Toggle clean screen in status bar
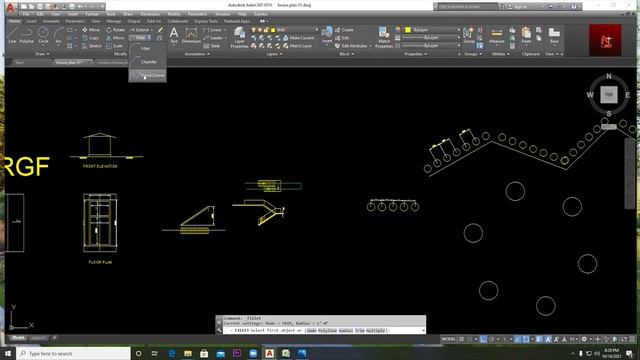640x360 pixels. 624,339
